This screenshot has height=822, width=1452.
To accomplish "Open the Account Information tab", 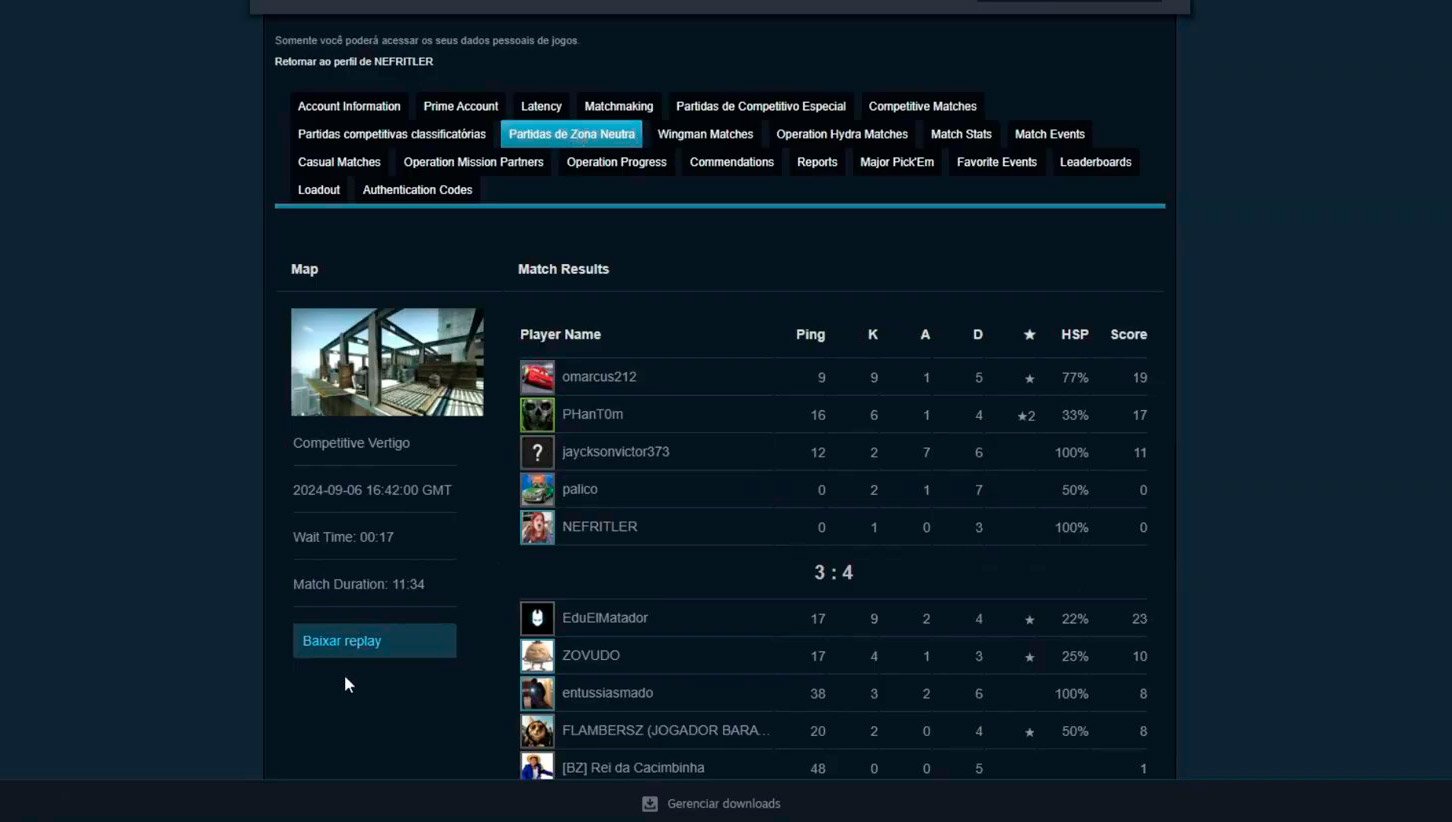I will [x=349, y=106].
